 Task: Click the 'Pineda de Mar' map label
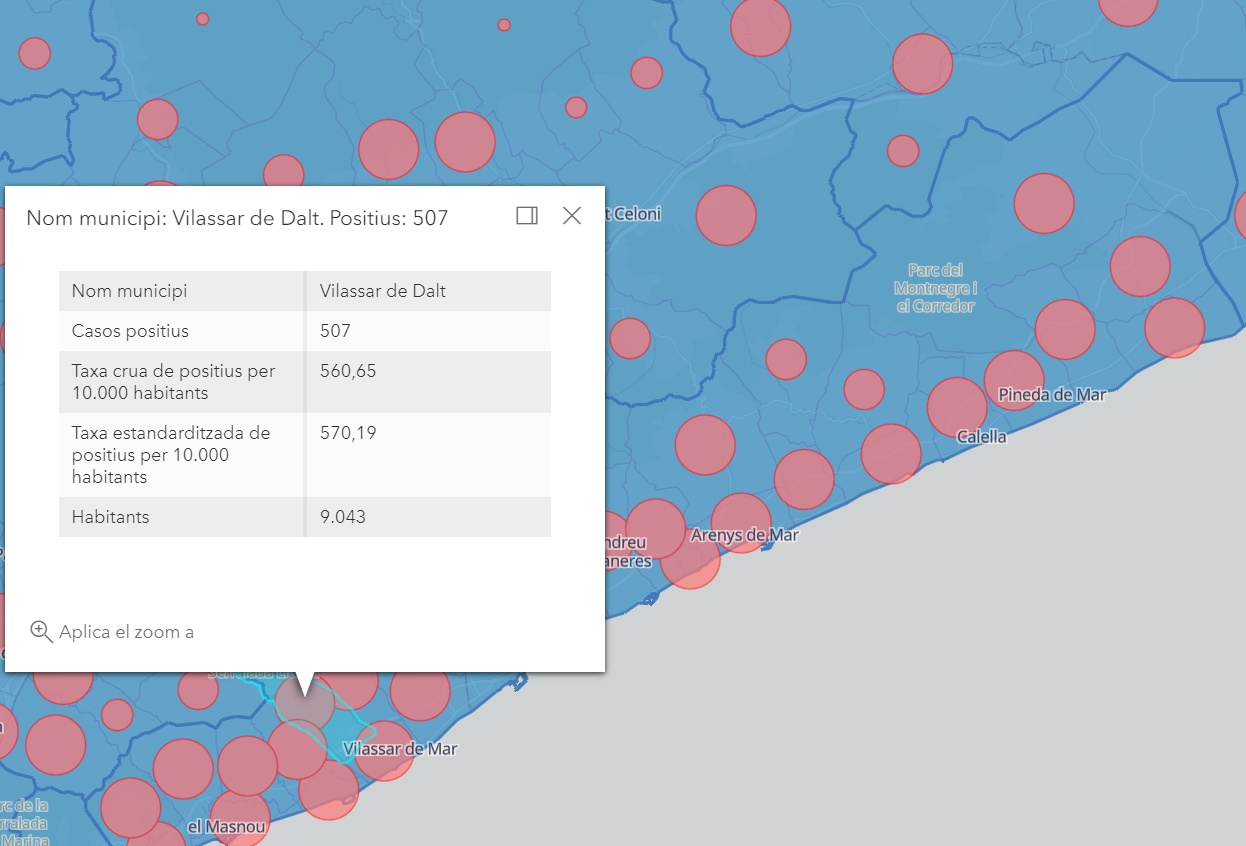tap(1052, 395)
